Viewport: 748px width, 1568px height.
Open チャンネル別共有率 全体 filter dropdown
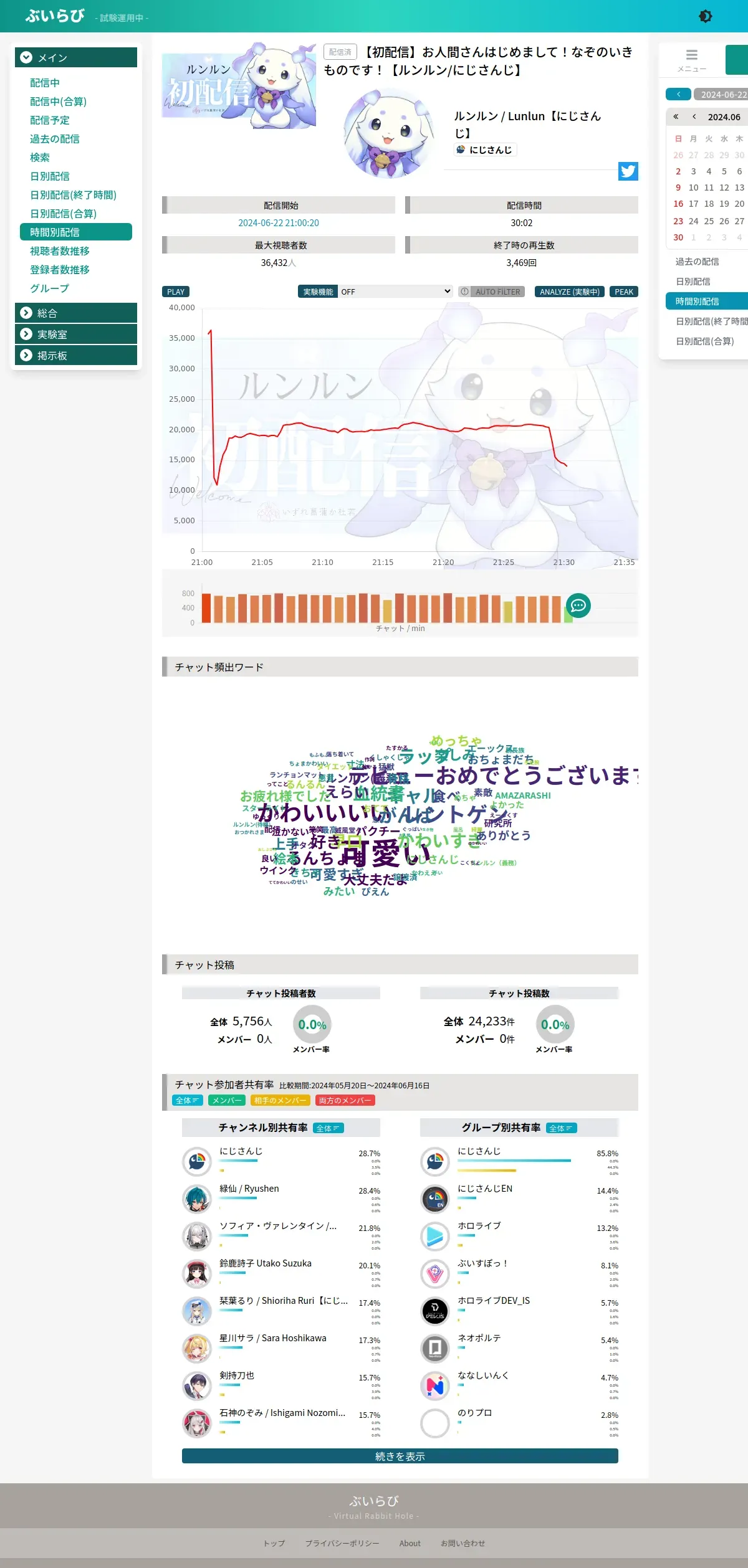[x=328, y=1128]
